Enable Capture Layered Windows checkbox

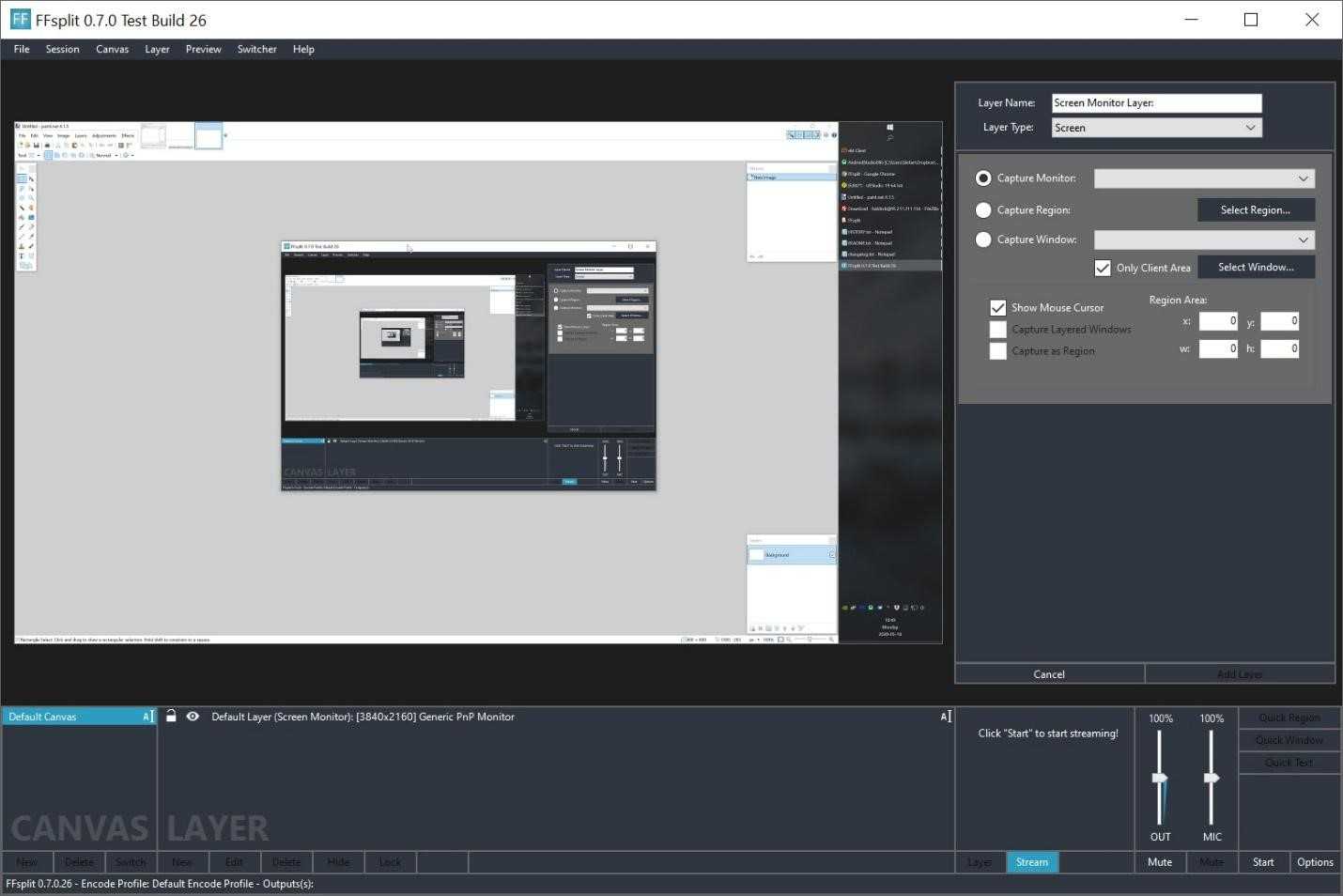[997, 330]
